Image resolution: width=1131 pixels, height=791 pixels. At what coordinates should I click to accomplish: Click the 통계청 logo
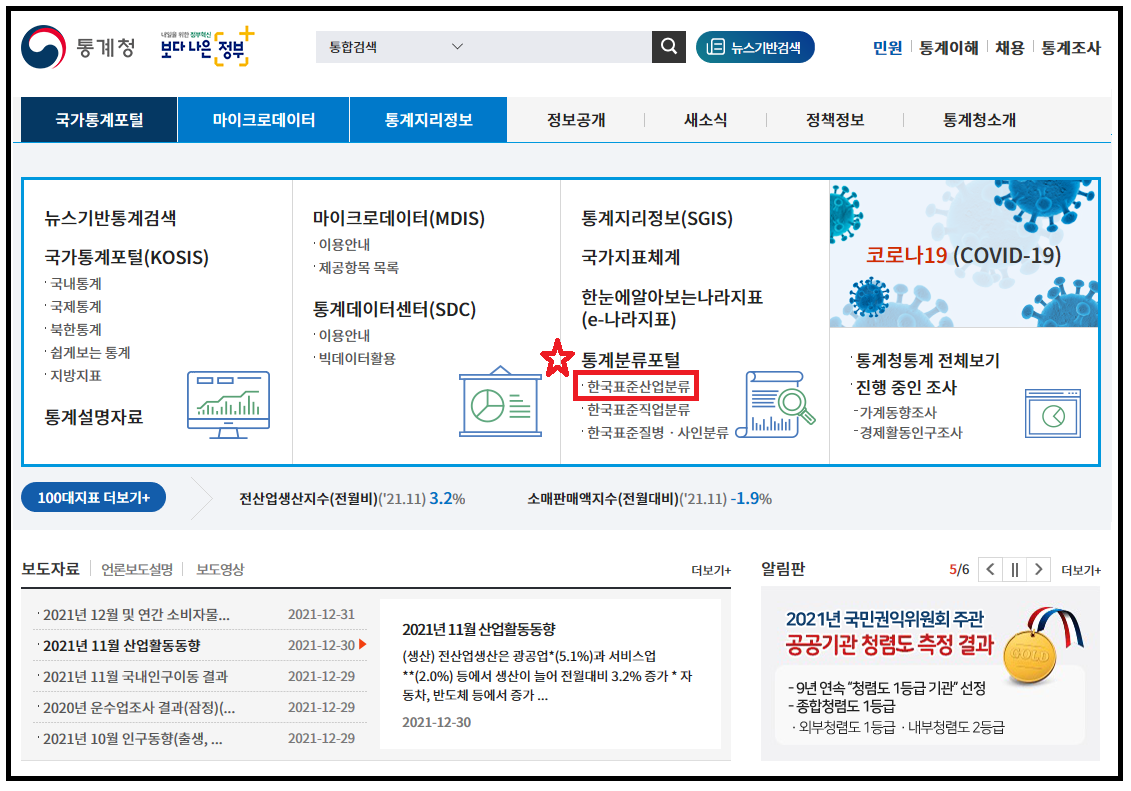coord(79,48)
